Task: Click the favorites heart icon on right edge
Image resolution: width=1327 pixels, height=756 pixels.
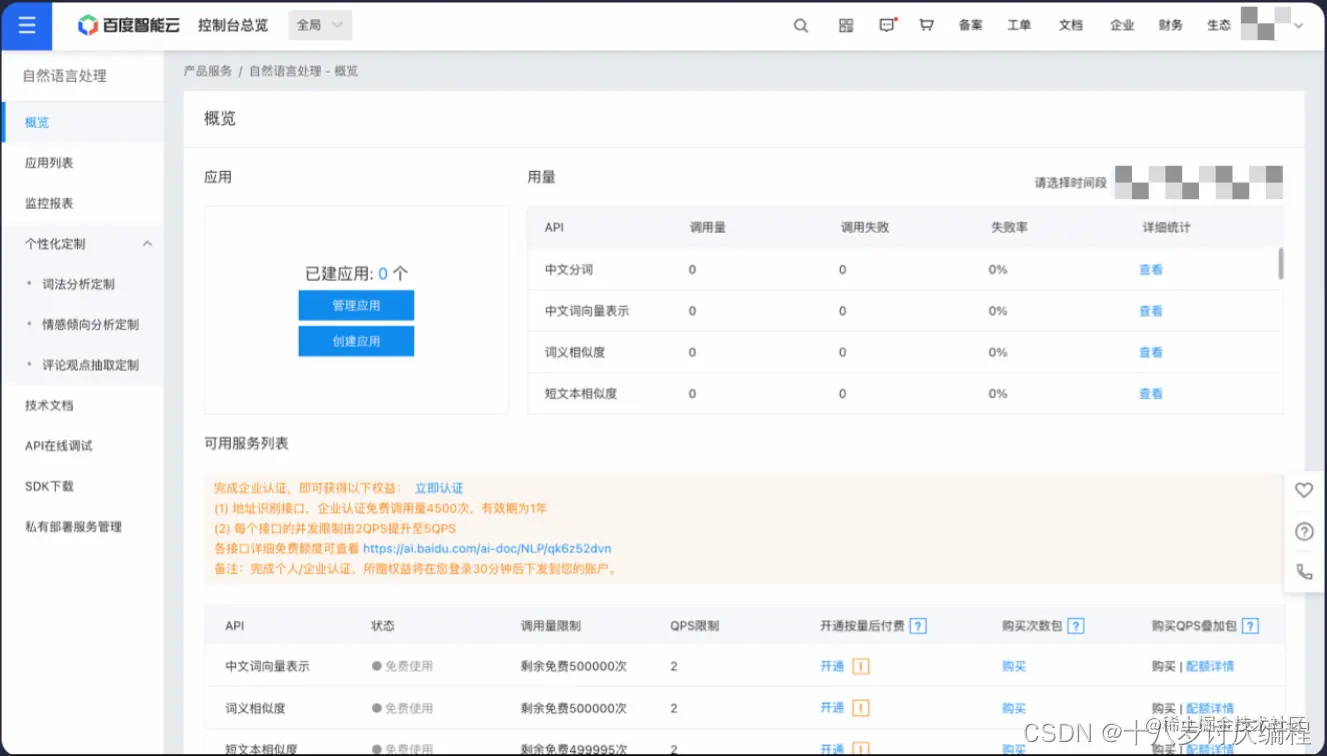Action: click(1303, 490)
